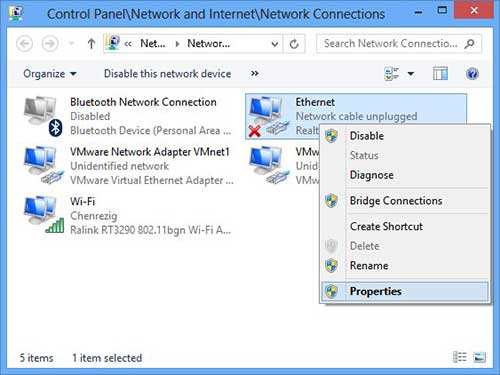Refresh the Network Connections view
Viewport: 500px width, 375px height.
pos(294,44)
